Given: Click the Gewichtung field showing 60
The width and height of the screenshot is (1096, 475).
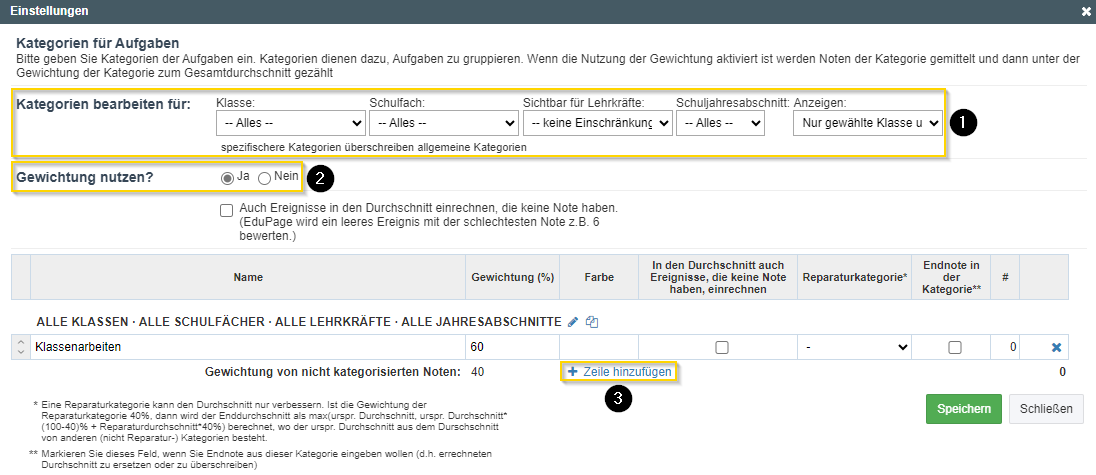Looking at the screenshot, I should (x=512, y=347).
